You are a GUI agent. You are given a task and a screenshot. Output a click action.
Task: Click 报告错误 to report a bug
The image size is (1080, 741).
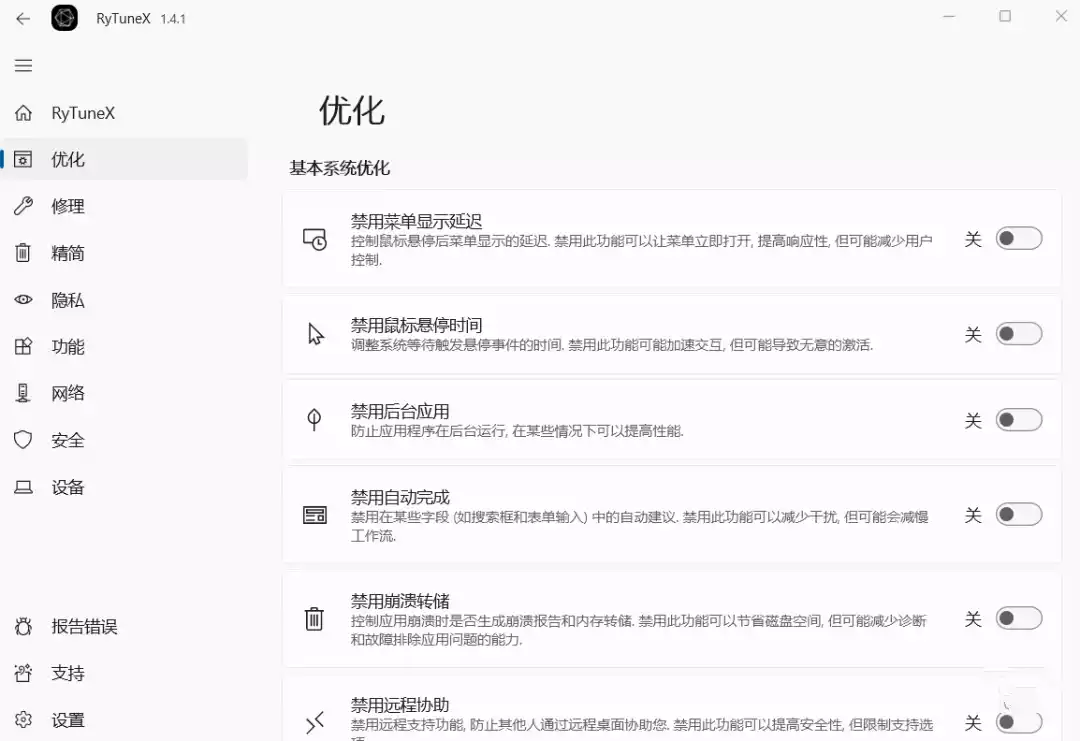point(23,626)
